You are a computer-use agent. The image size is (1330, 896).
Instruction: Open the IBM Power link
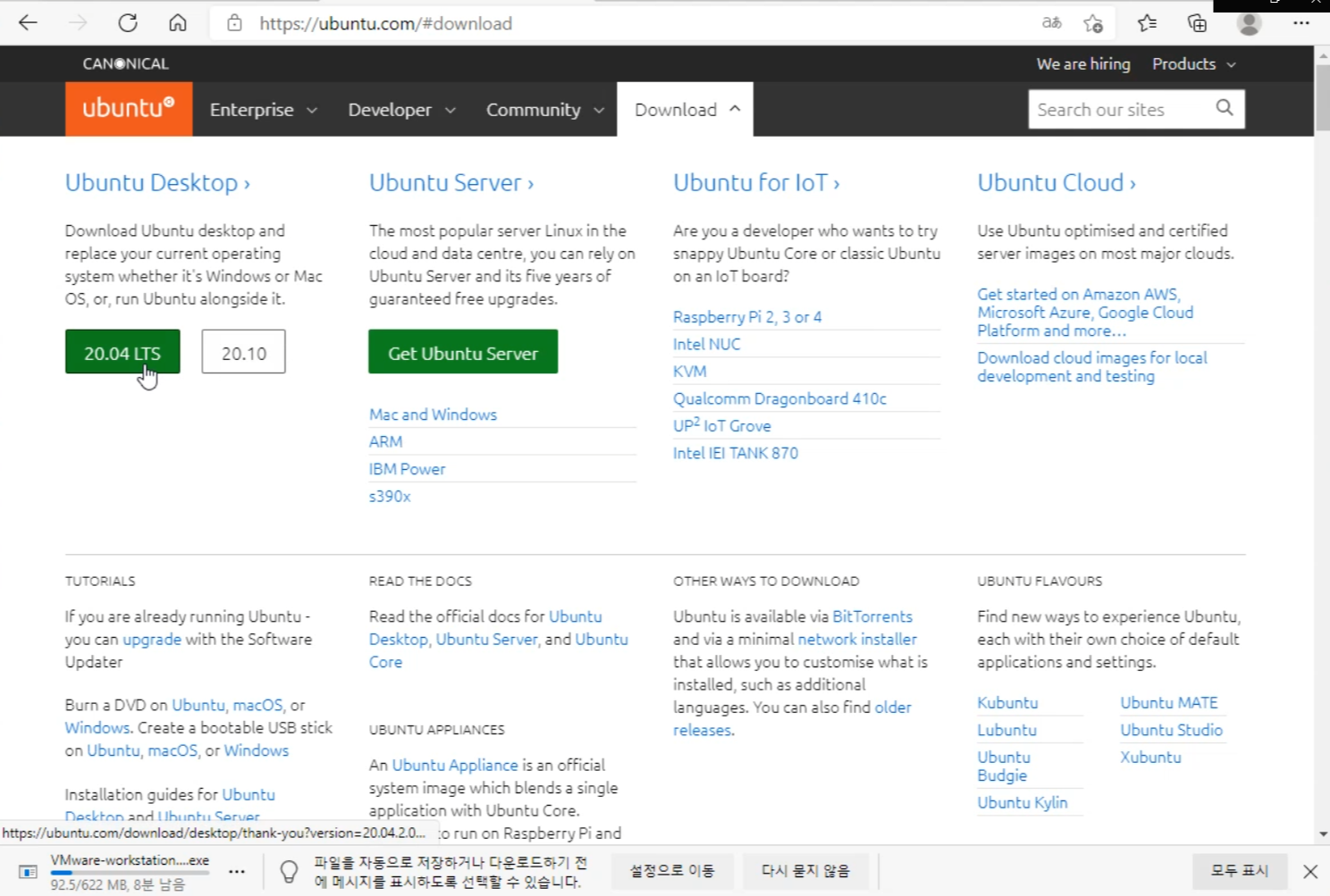pyautogui.click(x=407, y=469)
